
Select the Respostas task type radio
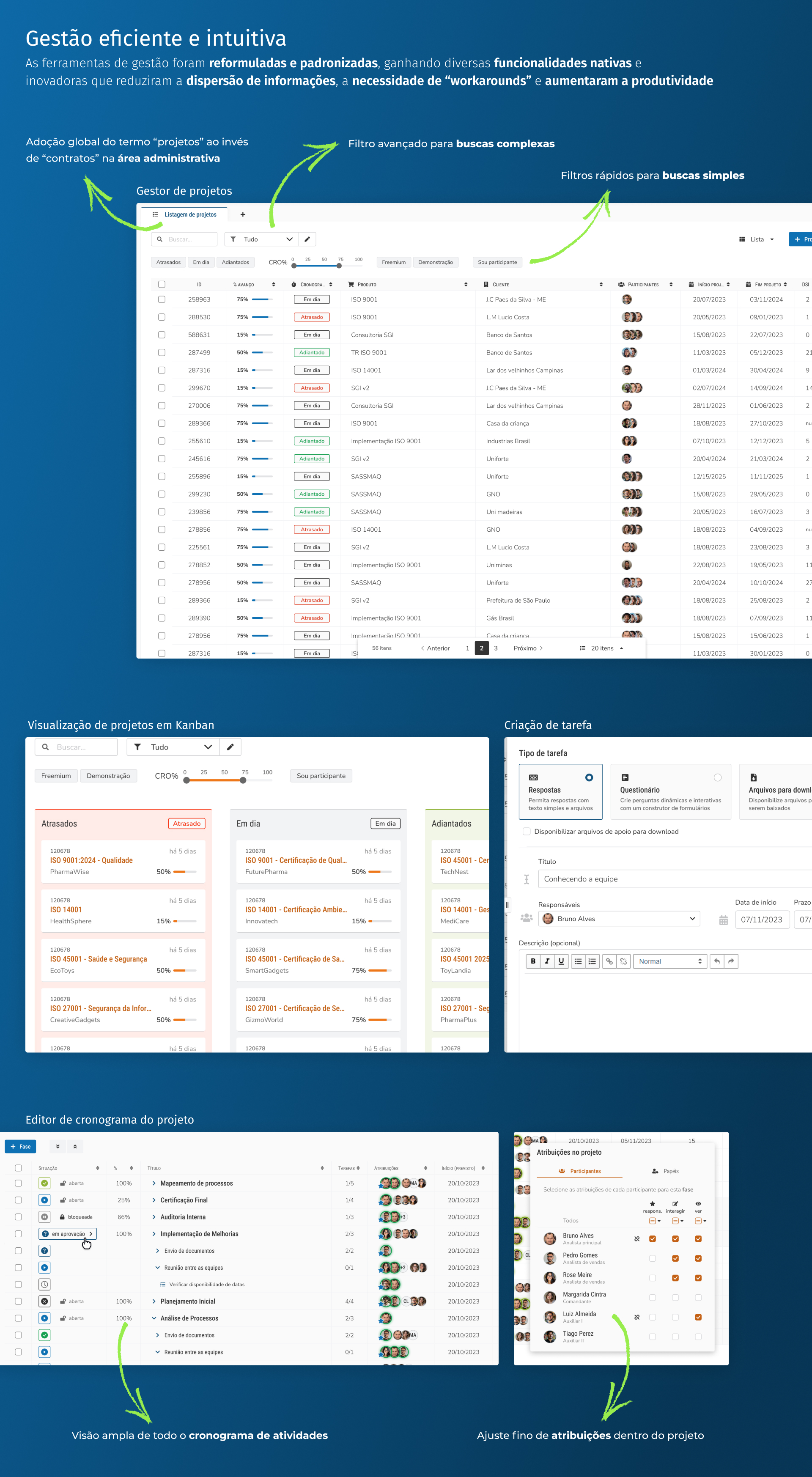pyautogui.click(x=589, y=777)
